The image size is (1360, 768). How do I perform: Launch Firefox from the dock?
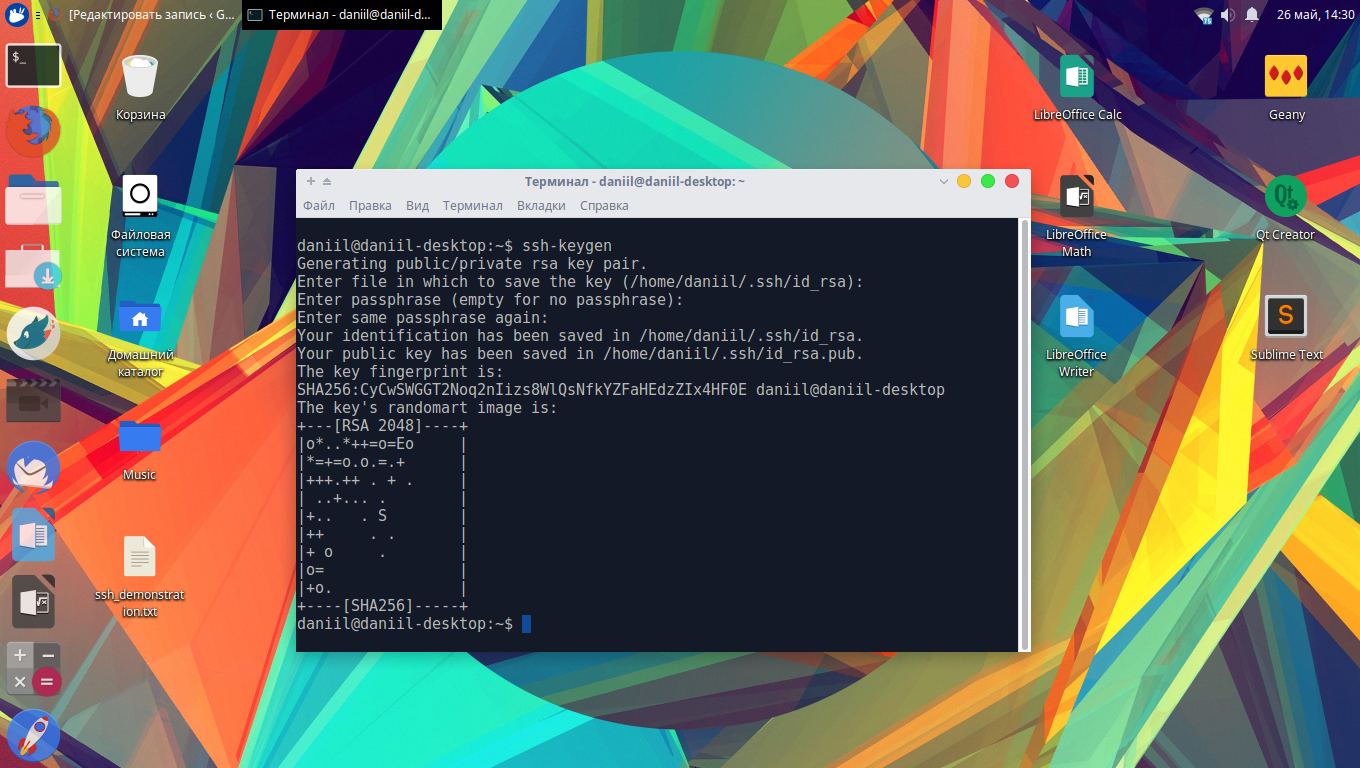tap(34, 131)
